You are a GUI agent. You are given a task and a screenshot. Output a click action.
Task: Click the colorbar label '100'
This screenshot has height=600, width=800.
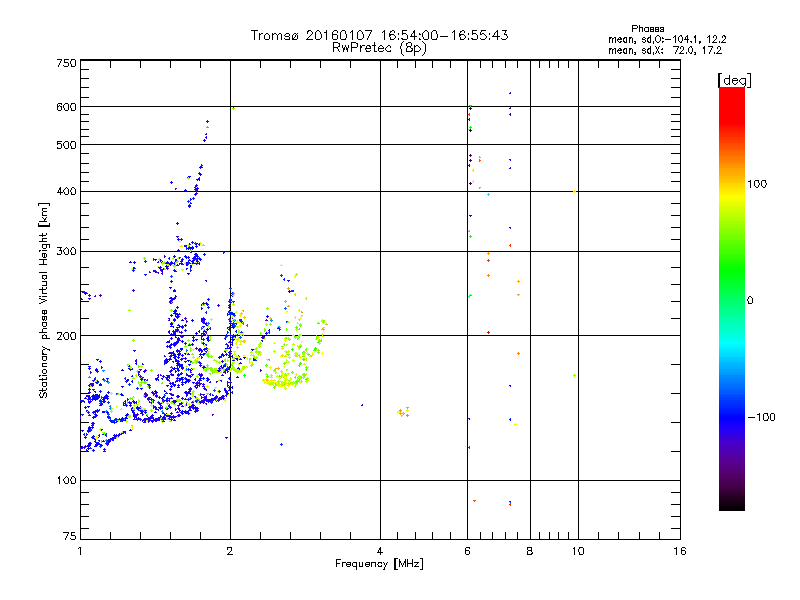click(x=757, y=184)
